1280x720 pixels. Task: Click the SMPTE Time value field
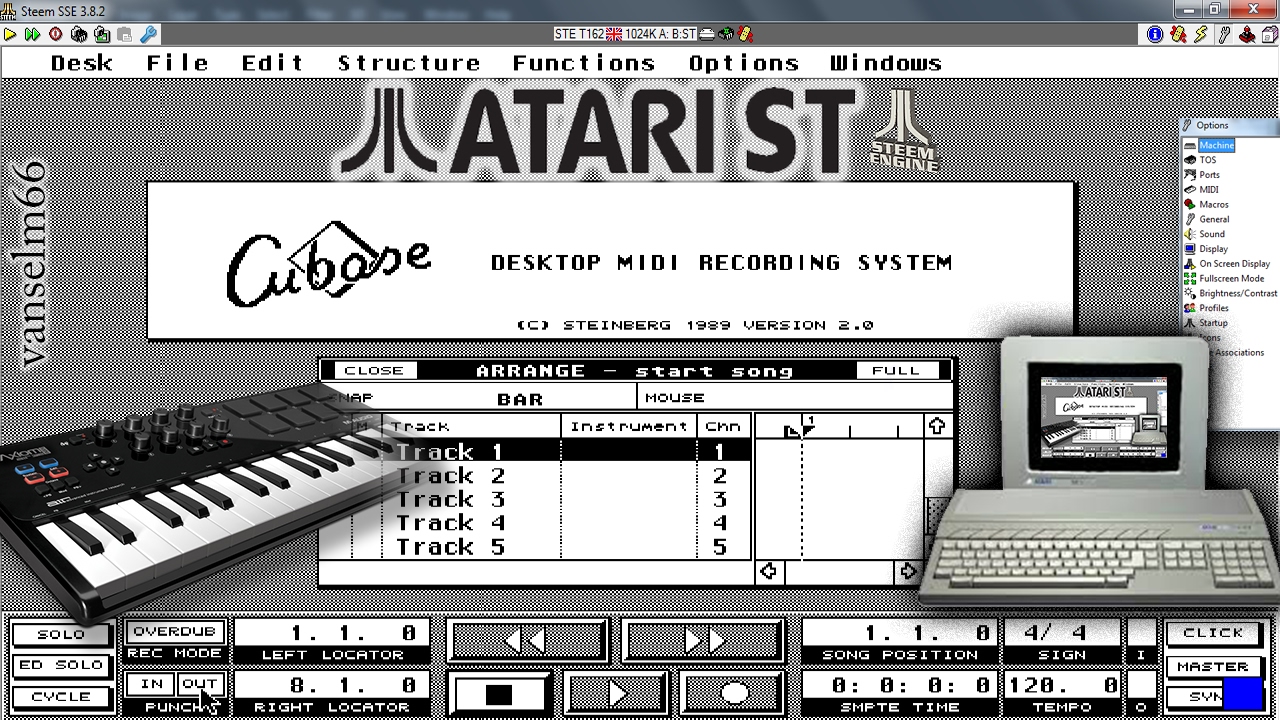click(900, 685)
